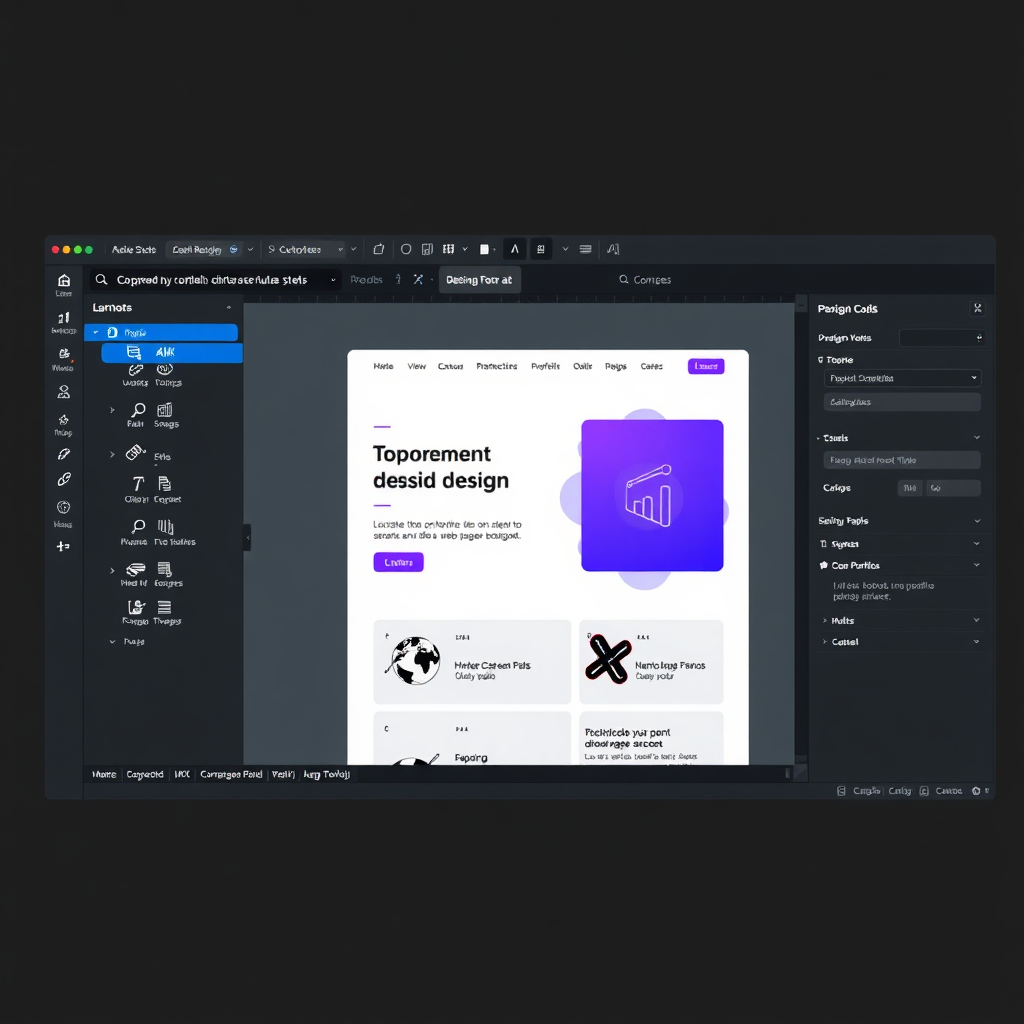Viewport: 1024px width, 1024px height.
Task: Click the purple navigation button on the mockup
Action: pos(706,366)
